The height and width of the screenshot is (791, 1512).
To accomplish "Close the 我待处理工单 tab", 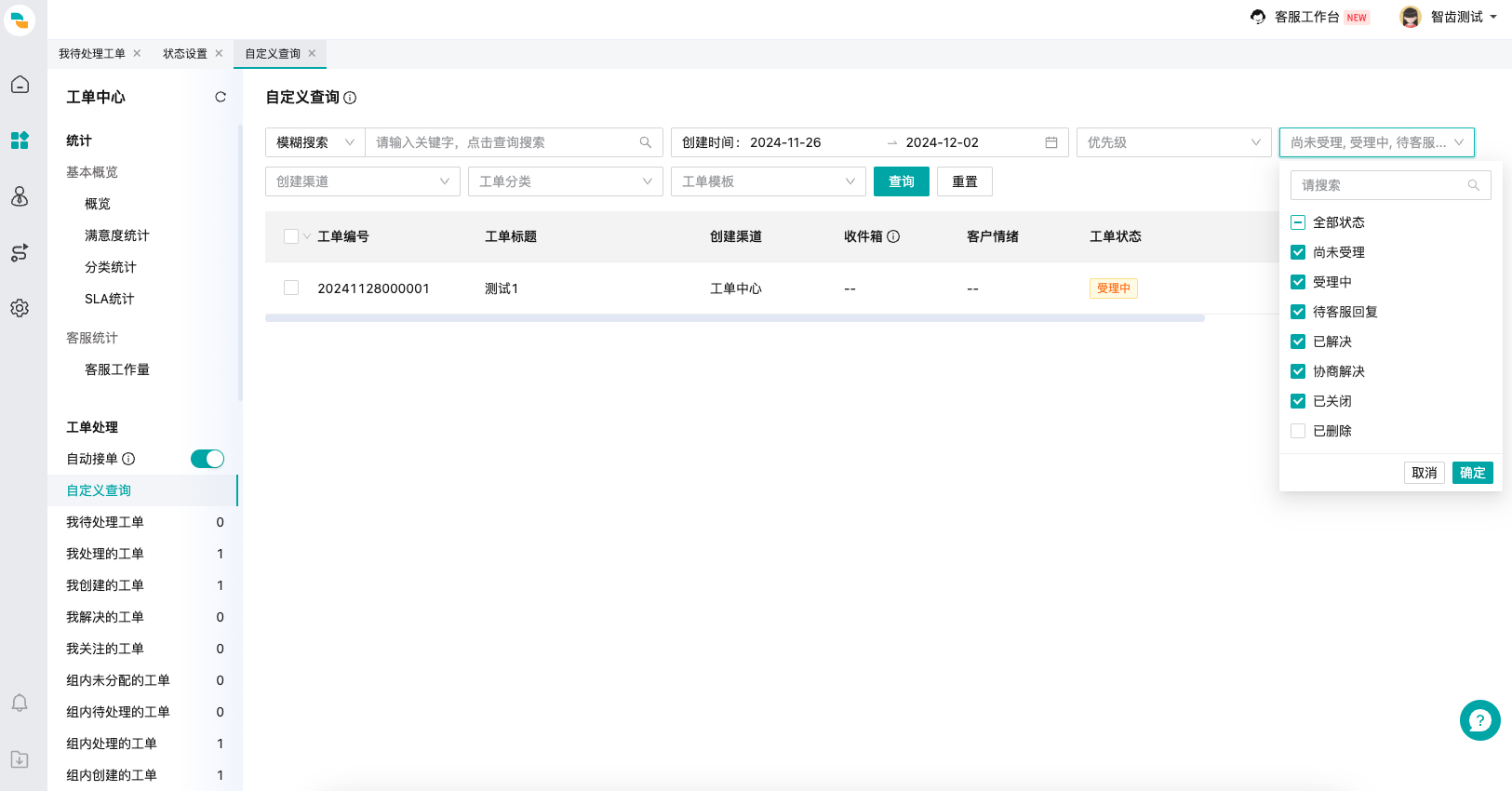I will (137, 53).
